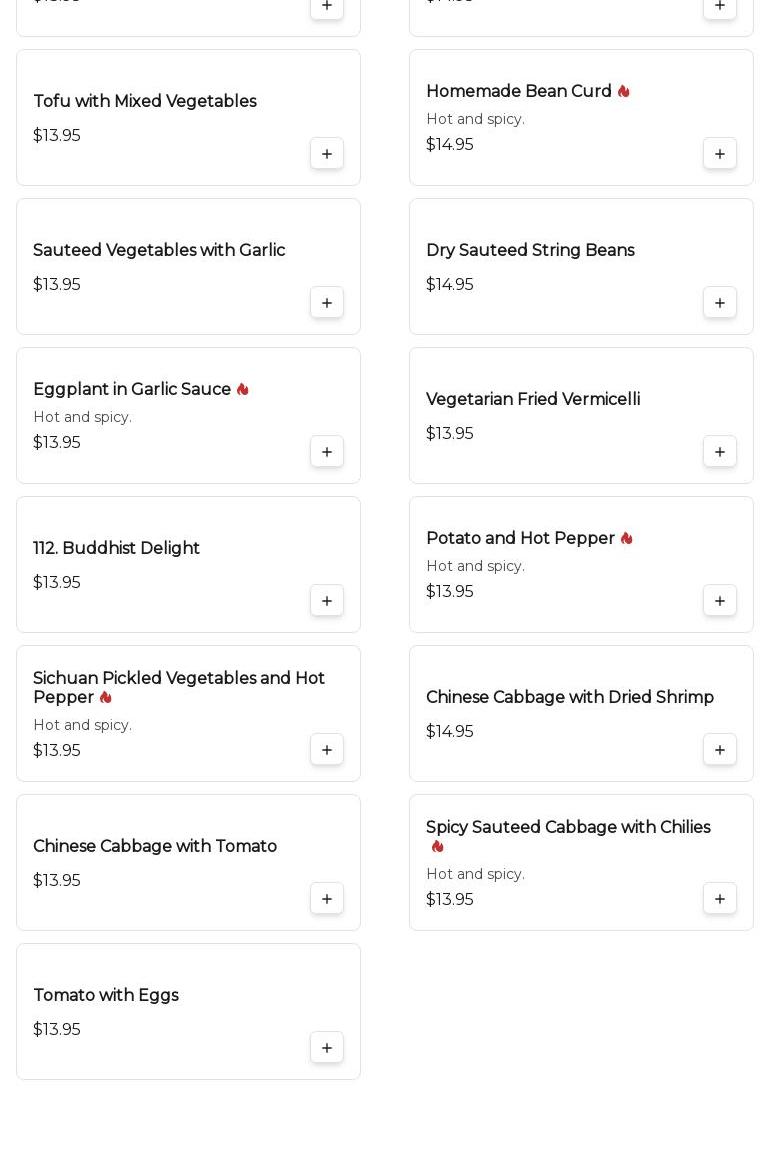Open Tomato with Eggs item title
This screenshot has width=770, height=1171.
point(106,996)
